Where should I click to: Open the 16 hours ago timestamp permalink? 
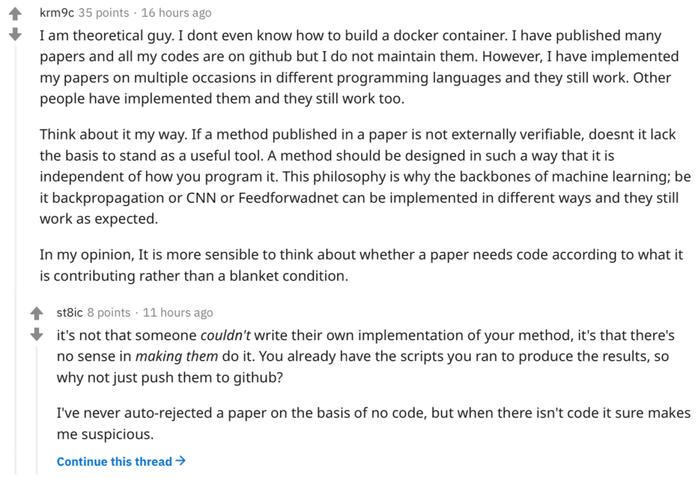coord(176,13)
